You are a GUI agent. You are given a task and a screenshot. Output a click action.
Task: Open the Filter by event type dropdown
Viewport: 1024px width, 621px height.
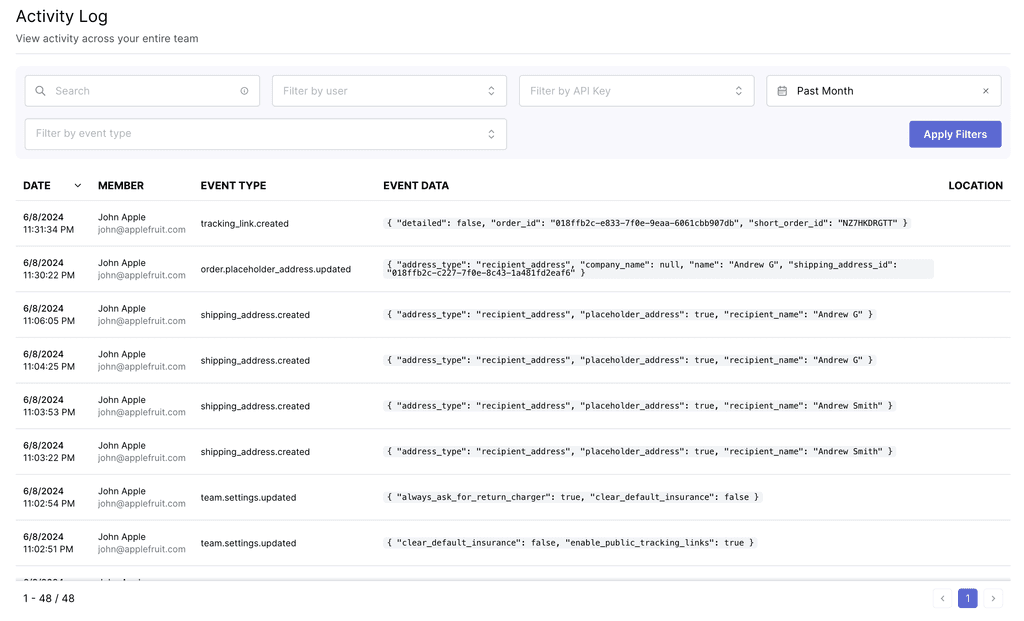tap(266, 134)
